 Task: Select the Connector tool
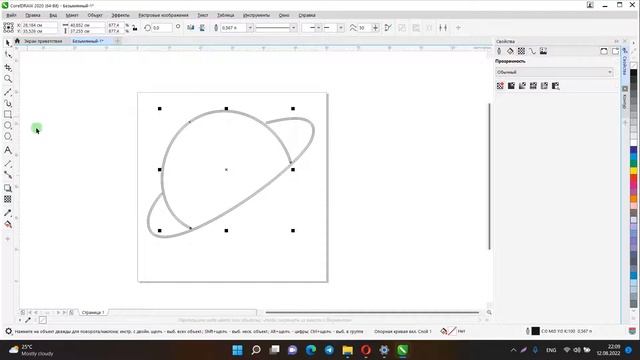click(x=8, y=175)
